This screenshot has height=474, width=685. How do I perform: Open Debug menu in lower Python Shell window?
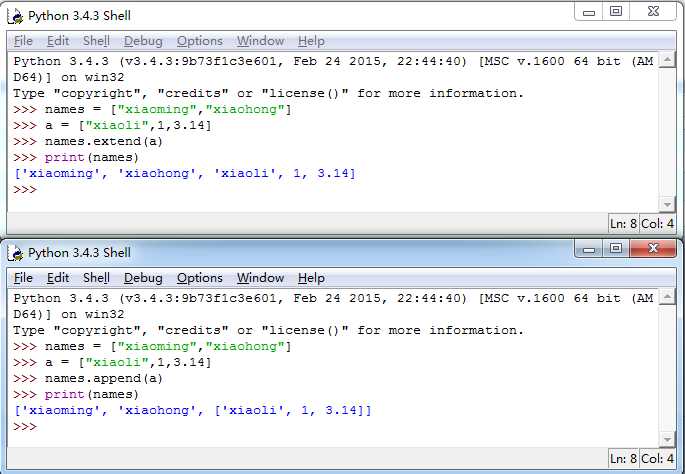click(x=143, y=278)
